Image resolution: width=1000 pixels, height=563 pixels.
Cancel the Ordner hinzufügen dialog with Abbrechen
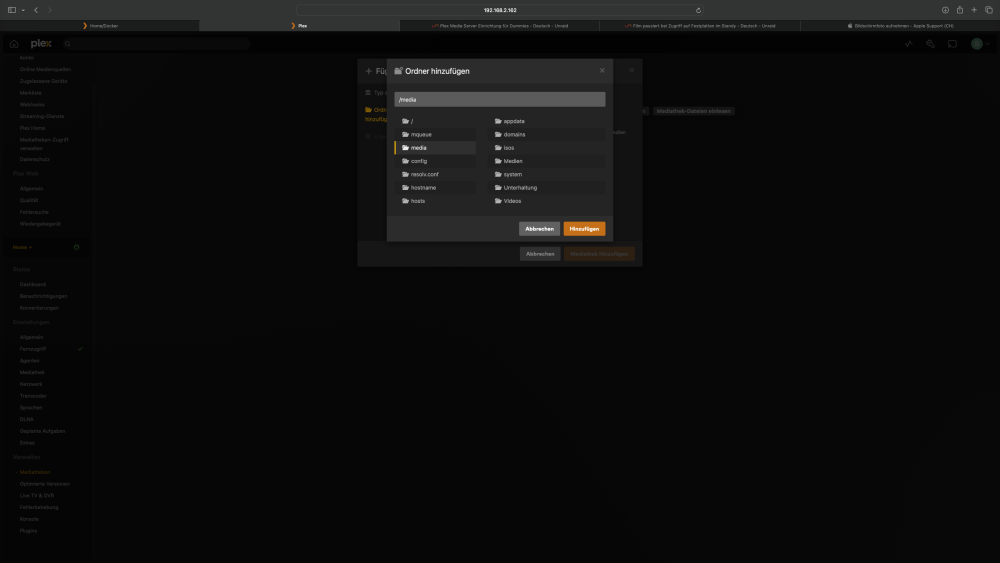540,229
